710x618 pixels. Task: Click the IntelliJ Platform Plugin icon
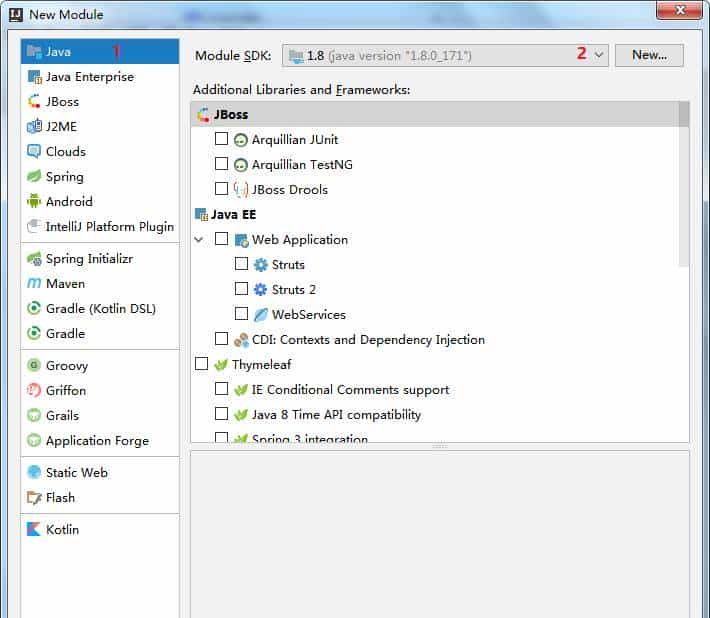pyautogui.click(x=34, y=226)
